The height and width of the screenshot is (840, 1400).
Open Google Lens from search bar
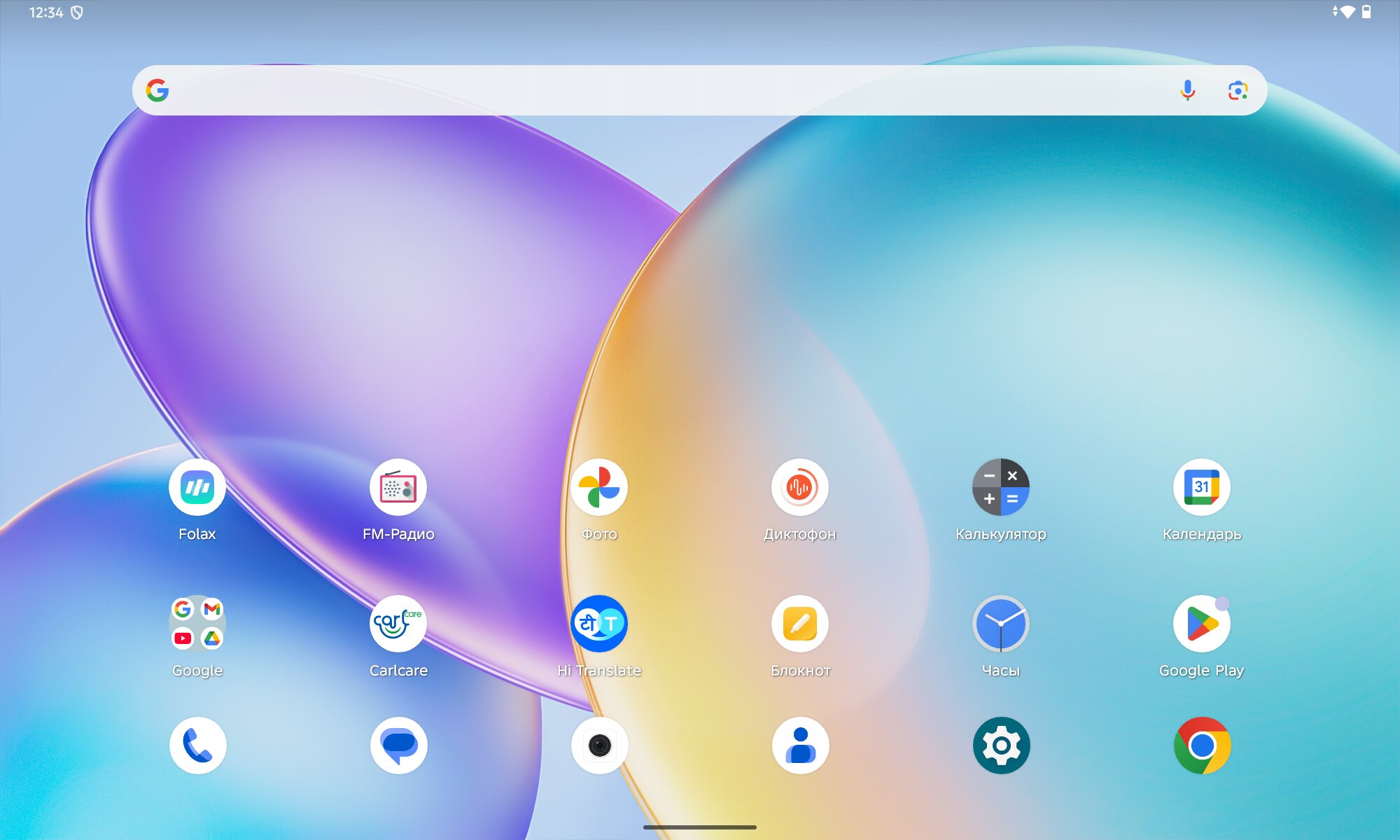pos(1238,90)
